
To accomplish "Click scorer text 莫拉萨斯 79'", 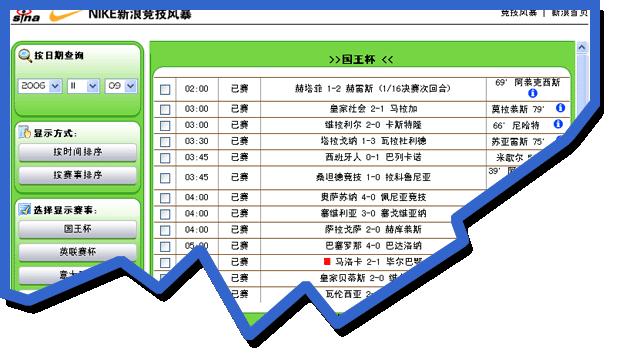I will (x=518, y=109).
